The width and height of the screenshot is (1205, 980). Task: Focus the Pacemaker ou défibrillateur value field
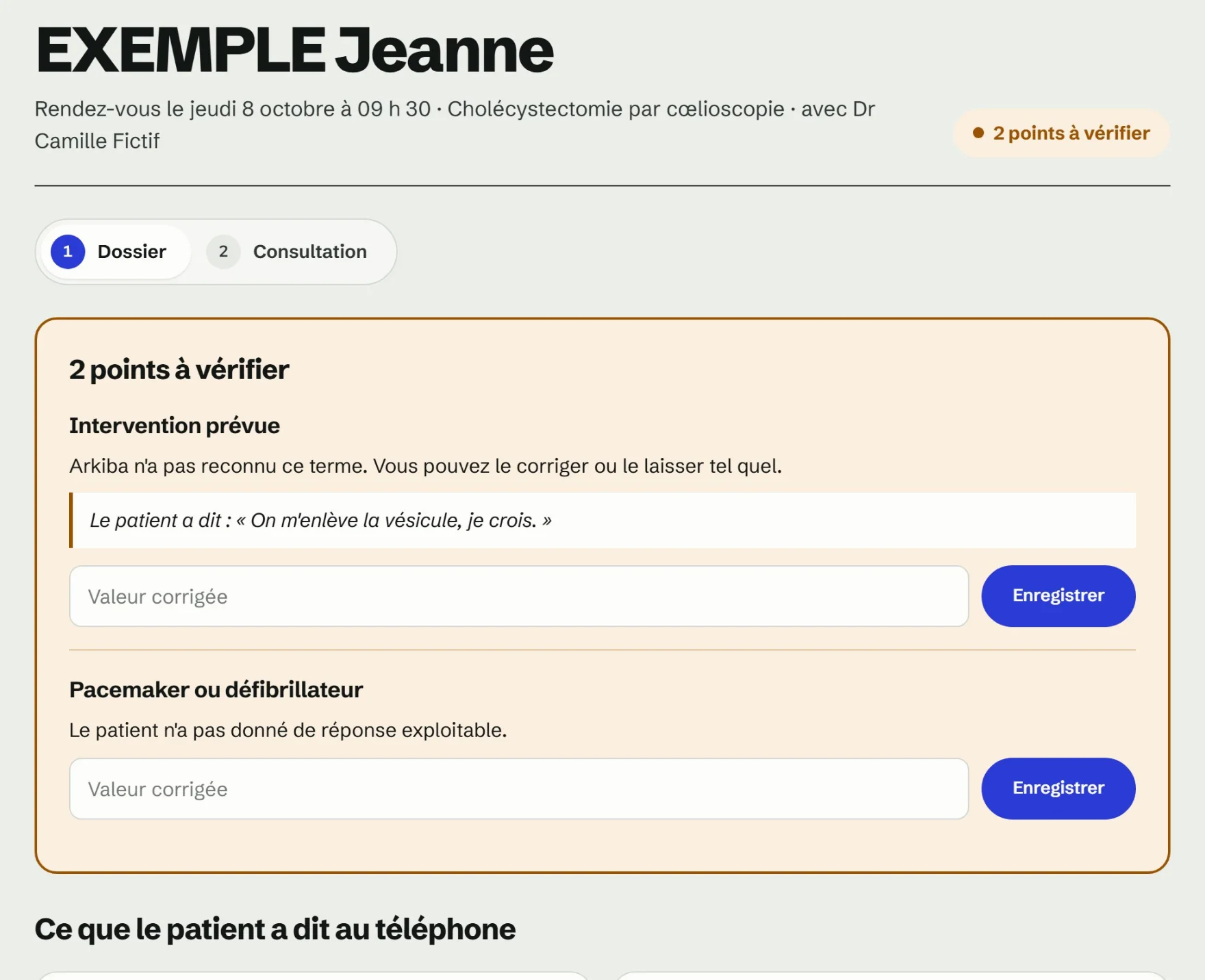coord(519,788)
